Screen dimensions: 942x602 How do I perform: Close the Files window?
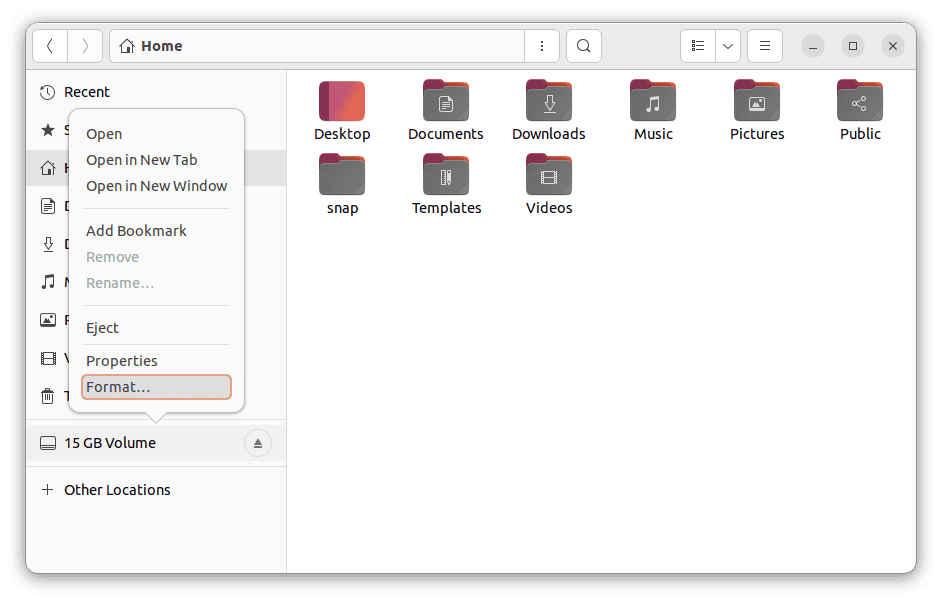[x=893, y=46]
